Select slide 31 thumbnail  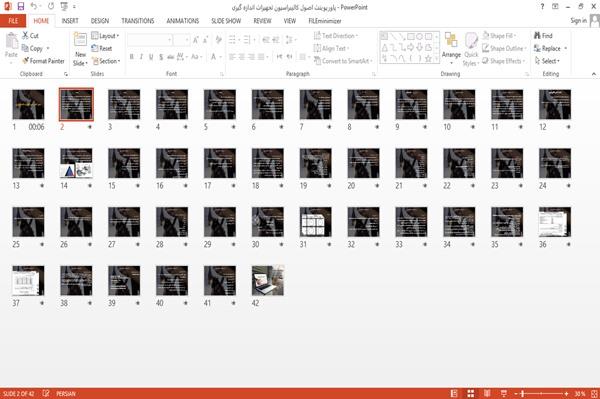[315, 222]
